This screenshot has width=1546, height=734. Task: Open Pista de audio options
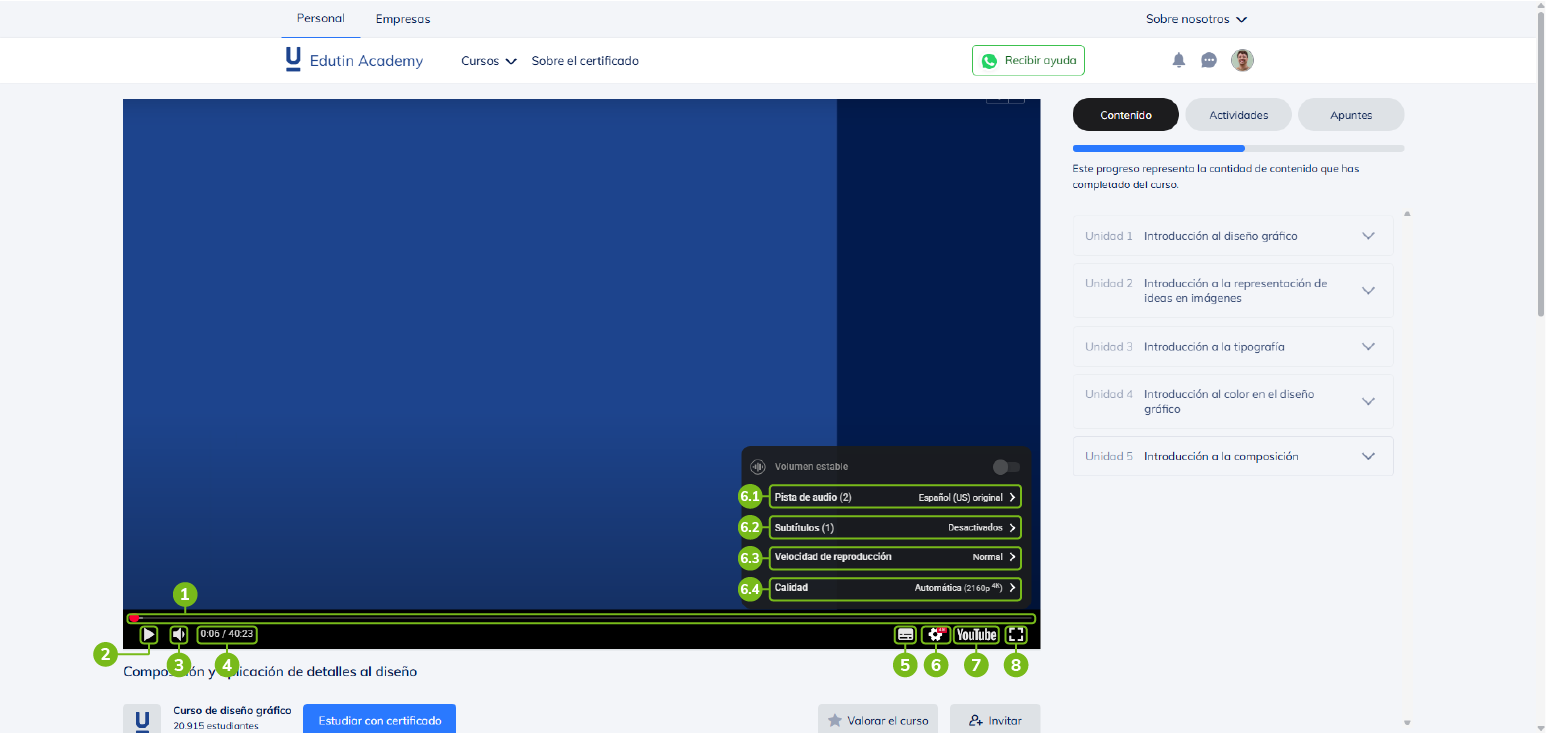click(x=895, y=497)
